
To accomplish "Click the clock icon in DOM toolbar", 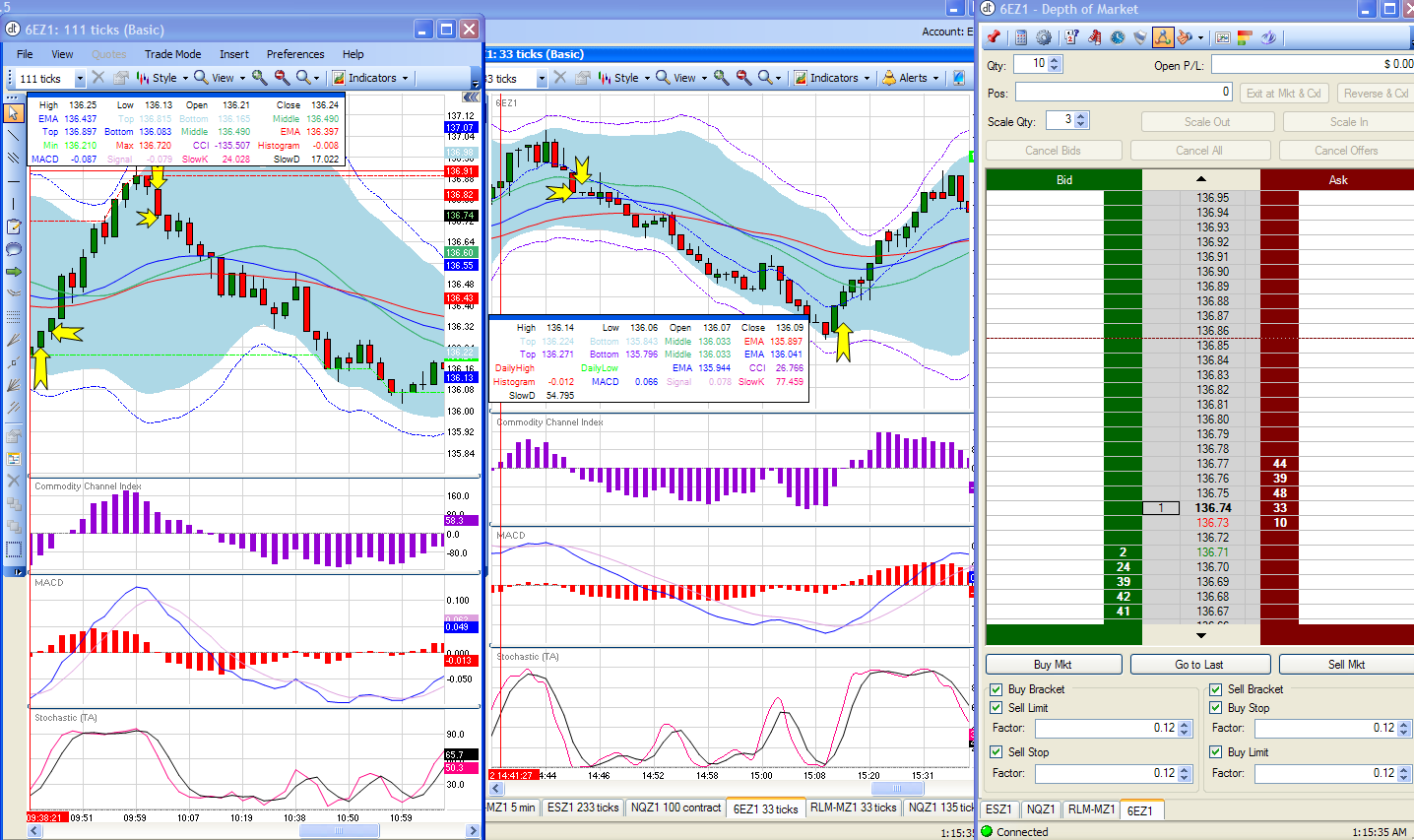I will click(1118, 37).
